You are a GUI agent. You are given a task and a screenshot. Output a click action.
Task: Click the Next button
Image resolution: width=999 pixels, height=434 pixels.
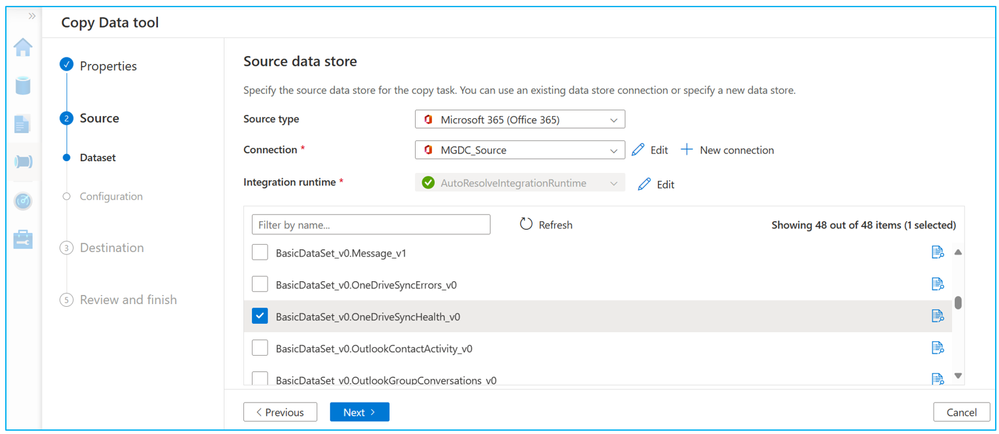point(359,412)
